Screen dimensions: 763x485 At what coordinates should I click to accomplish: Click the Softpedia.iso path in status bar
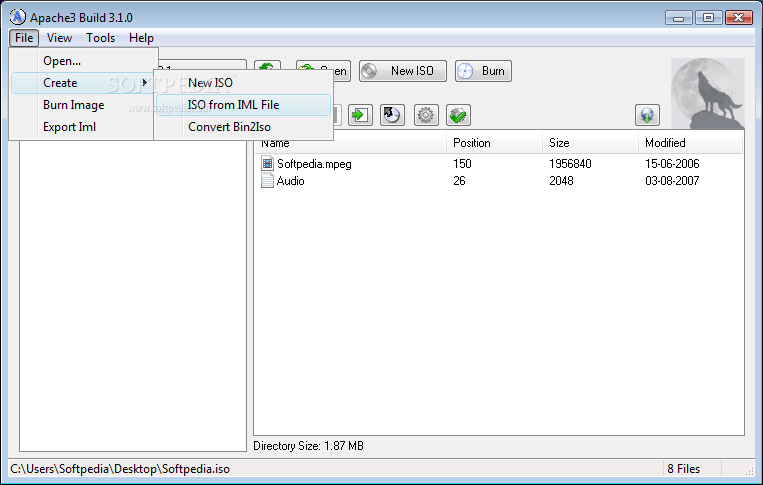[120, 469]
